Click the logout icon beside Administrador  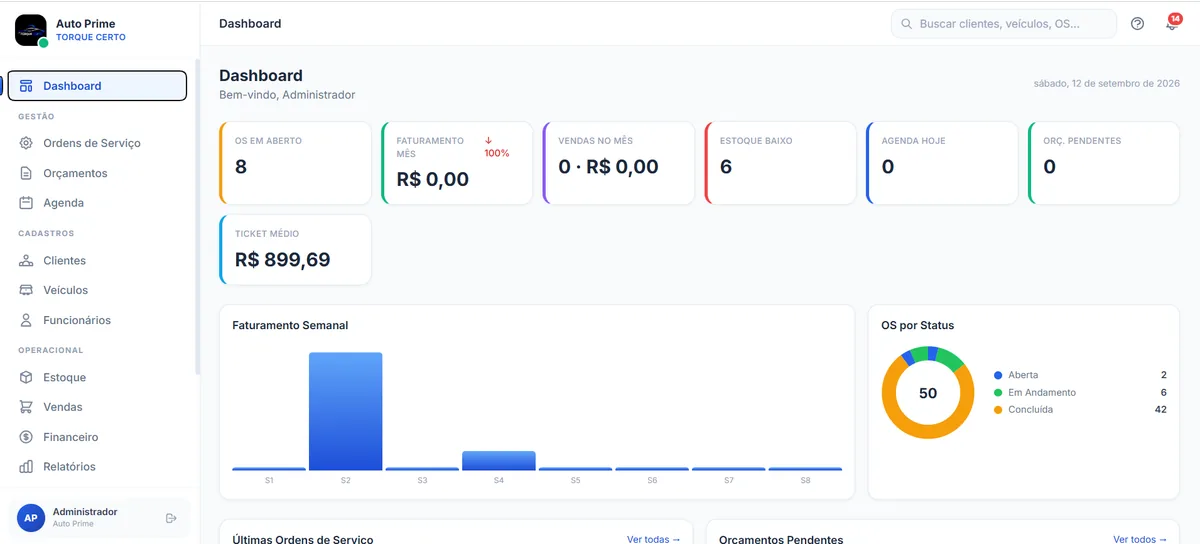(171, 518)
